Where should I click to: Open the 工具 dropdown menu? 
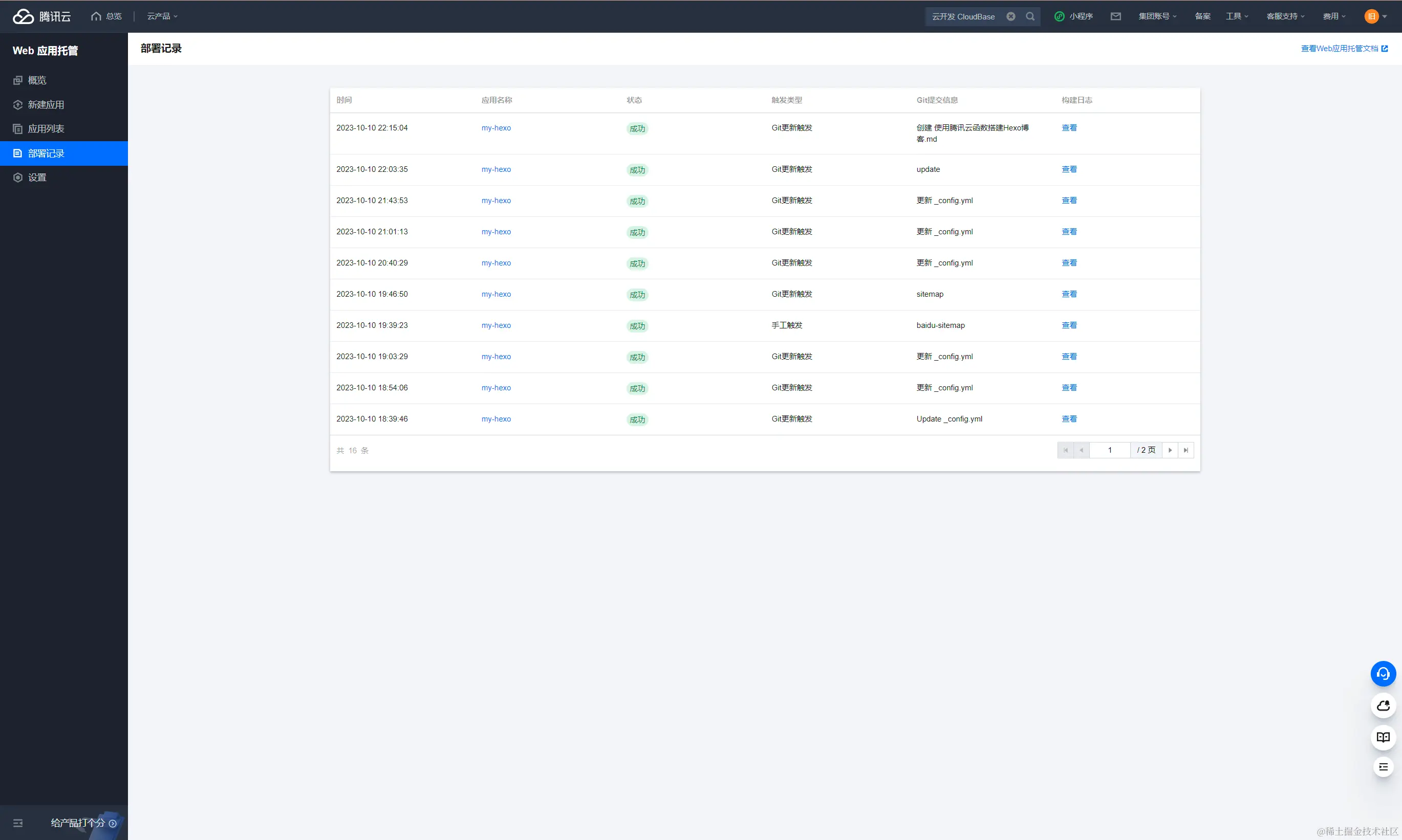(x=1237, y=16)
